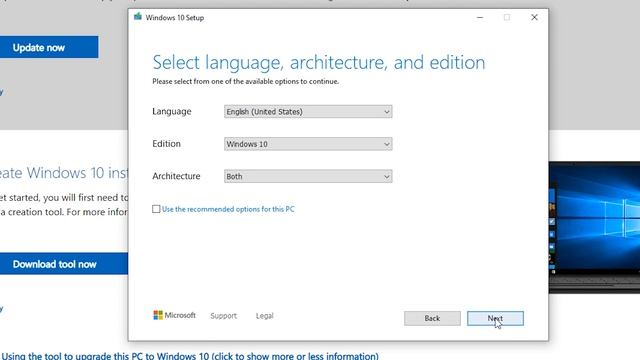Click 'Download tool now' on the web page

point(64,264)
